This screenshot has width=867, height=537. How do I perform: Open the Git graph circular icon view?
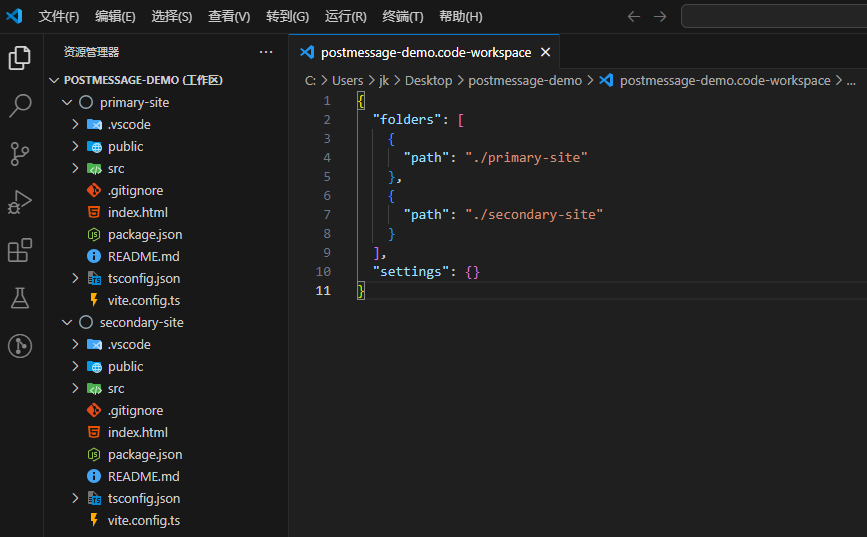[20, 346]
